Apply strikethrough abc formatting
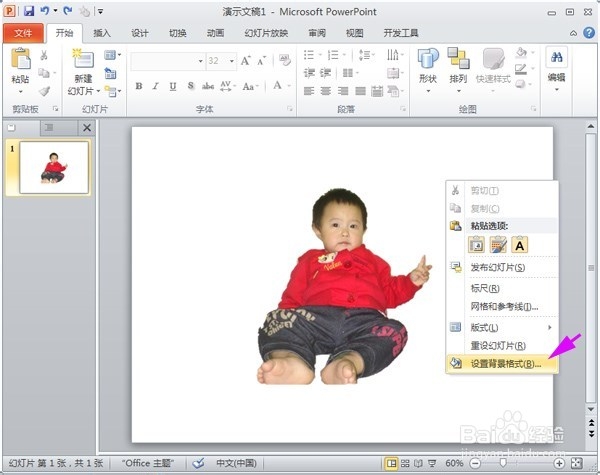600x475 pixels. click(x=208, y=86)
